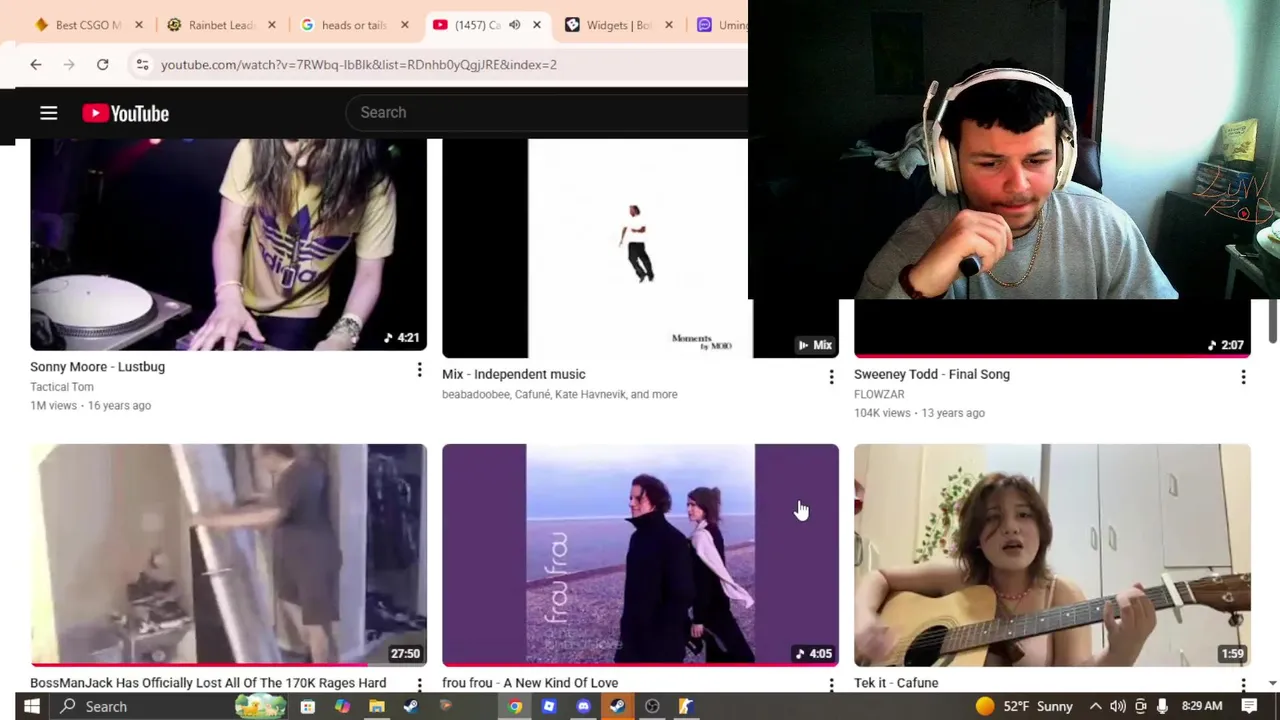Click the page vertical scrollbar thumb

1273,322
